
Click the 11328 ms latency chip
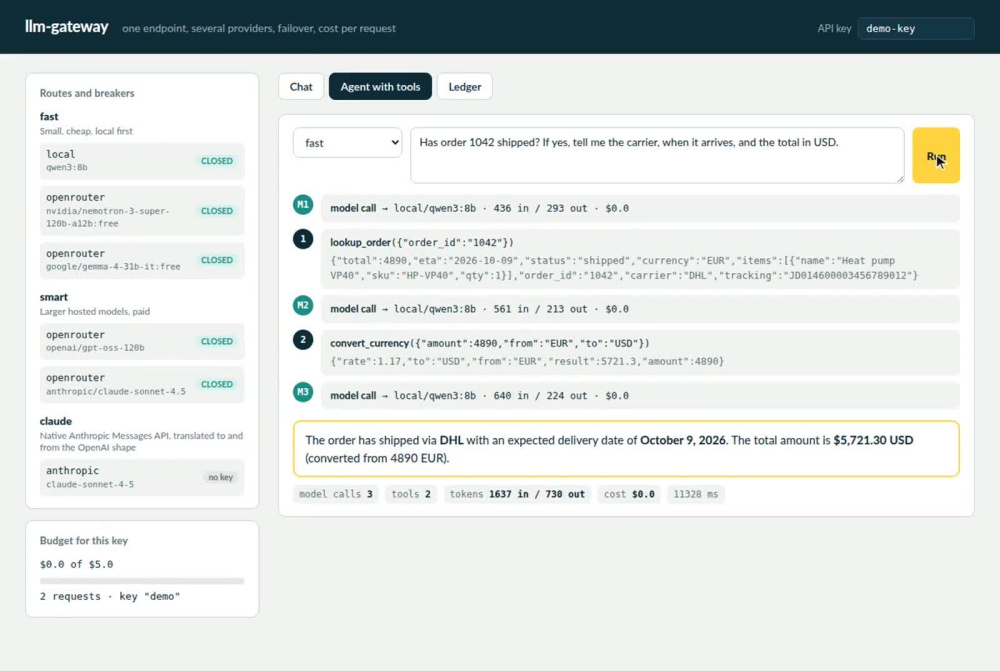[695, 494]
